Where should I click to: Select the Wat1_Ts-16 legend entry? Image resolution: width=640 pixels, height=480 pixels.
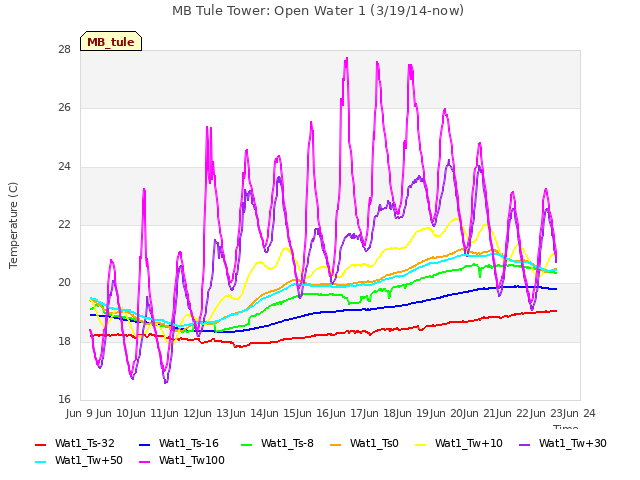(x=179, y=444)
